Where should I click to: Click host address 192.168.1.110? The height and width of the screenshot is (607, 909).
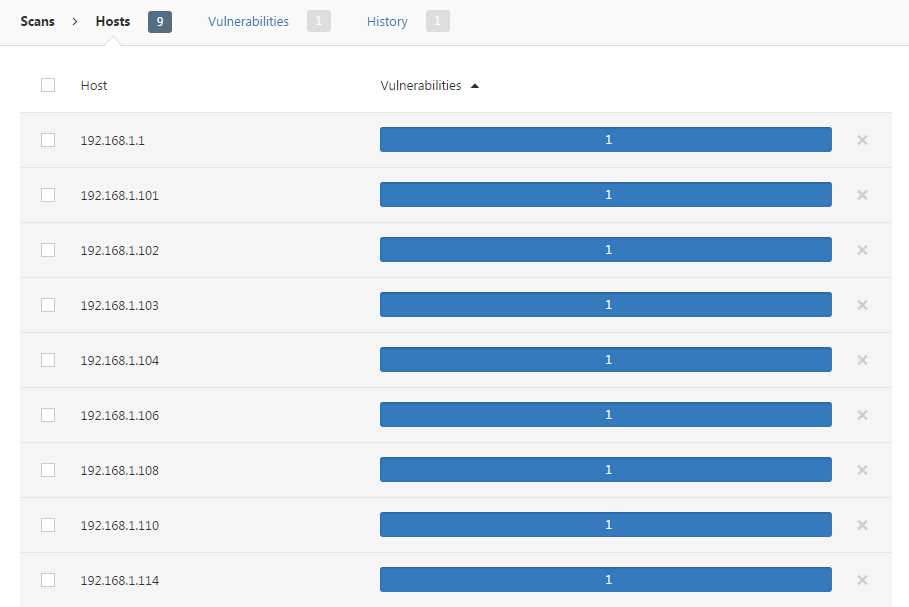pos(119,525)
